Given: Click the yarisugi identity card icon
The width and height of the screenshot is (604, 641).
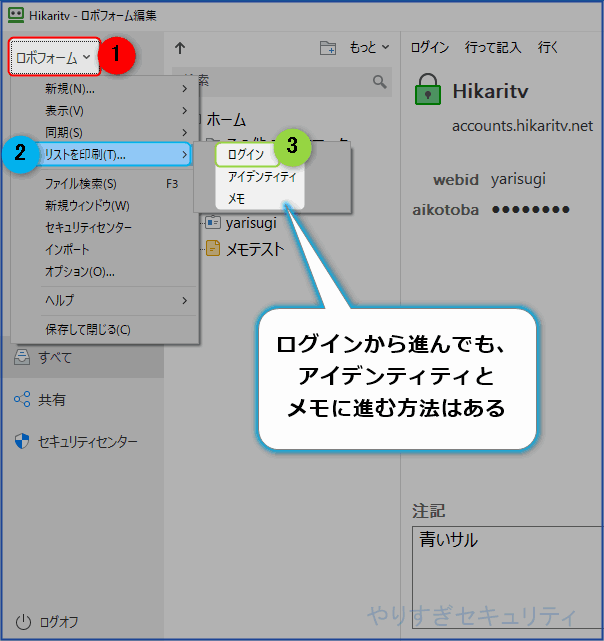Looking at the screenshot, I should point(213,223).
